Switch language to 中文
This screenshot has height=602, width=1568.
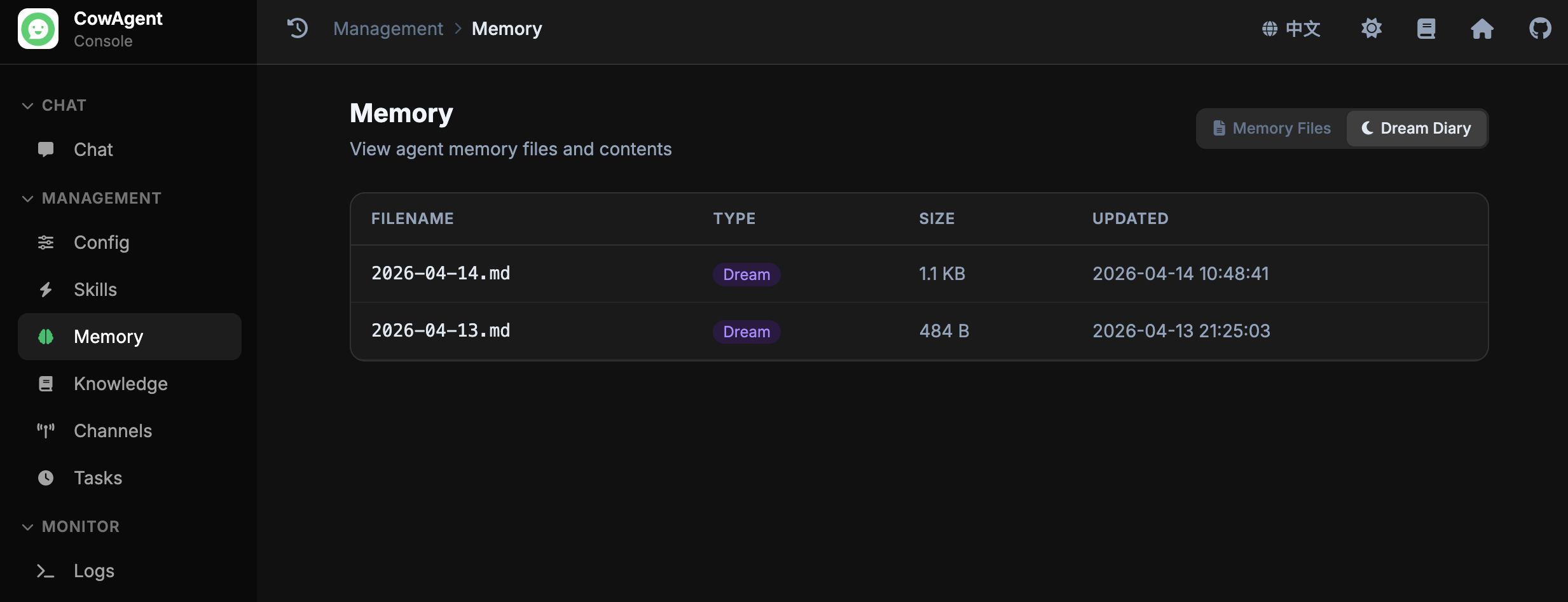click(1291, 29)
